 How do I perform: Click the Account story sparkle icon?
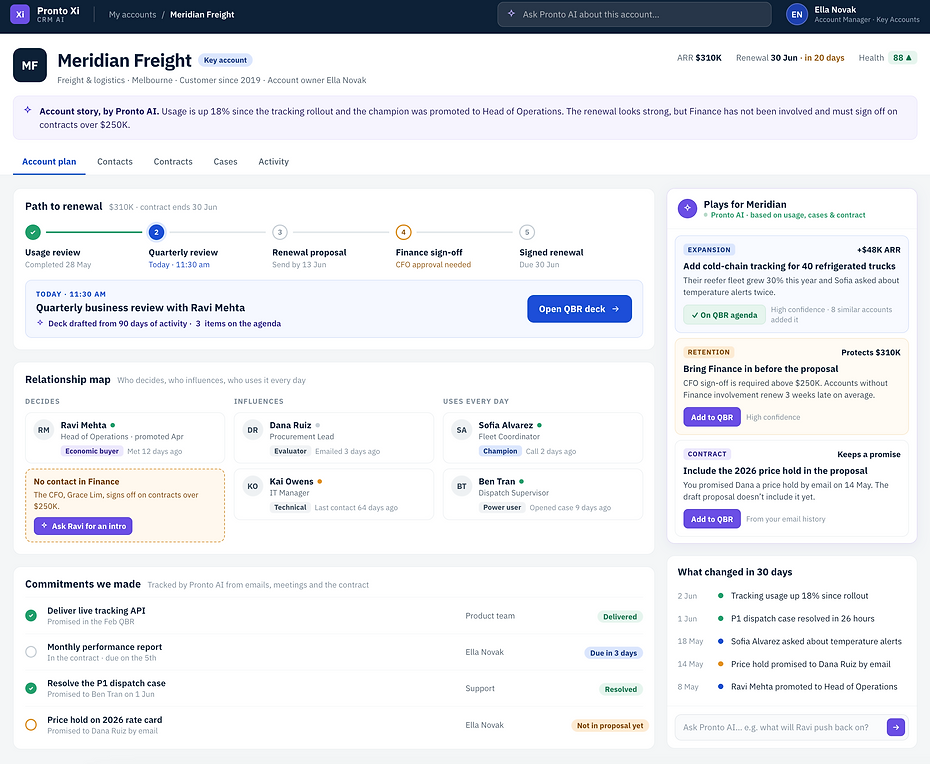(27, 110)
